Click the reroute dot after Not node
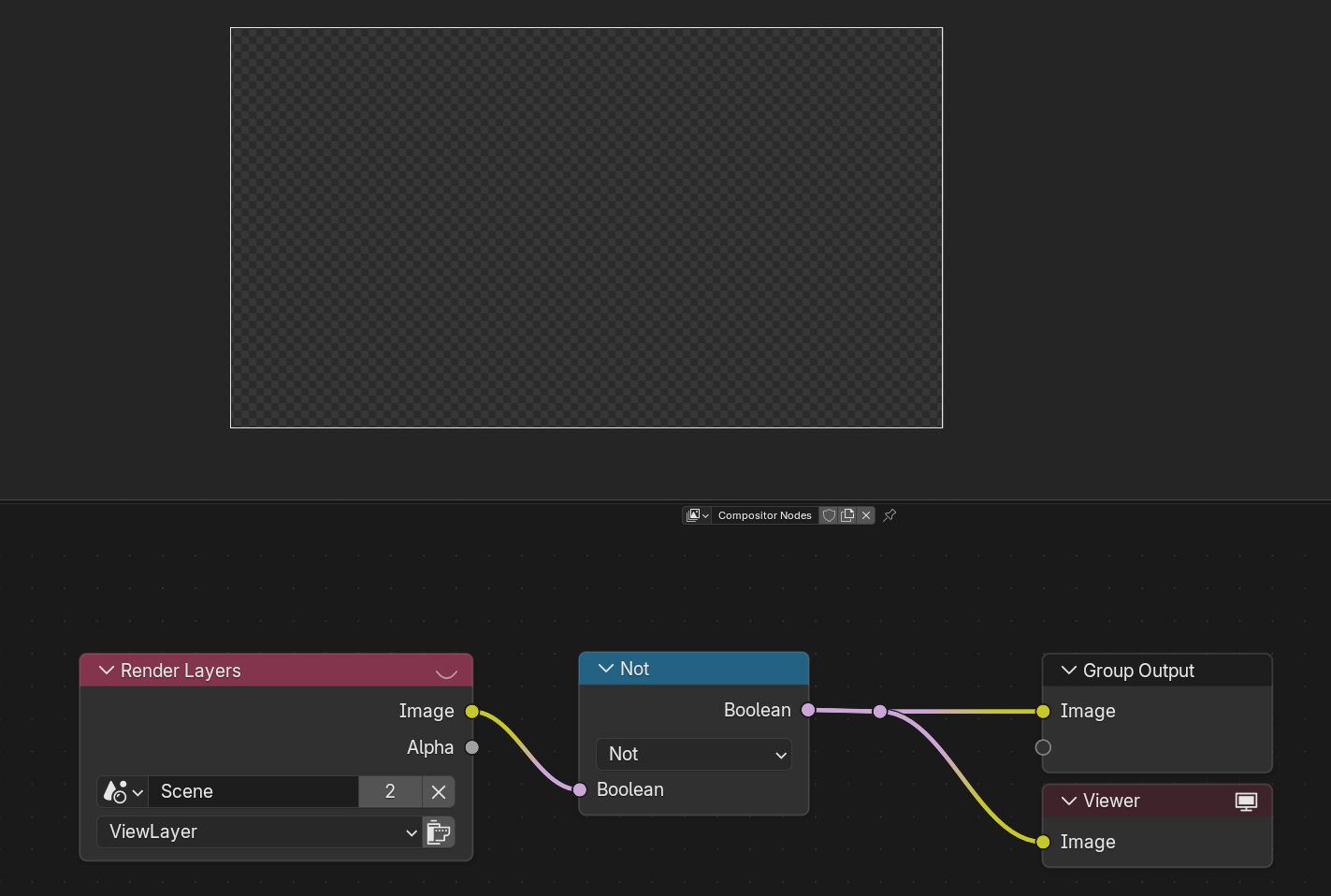 coord(880,712)
